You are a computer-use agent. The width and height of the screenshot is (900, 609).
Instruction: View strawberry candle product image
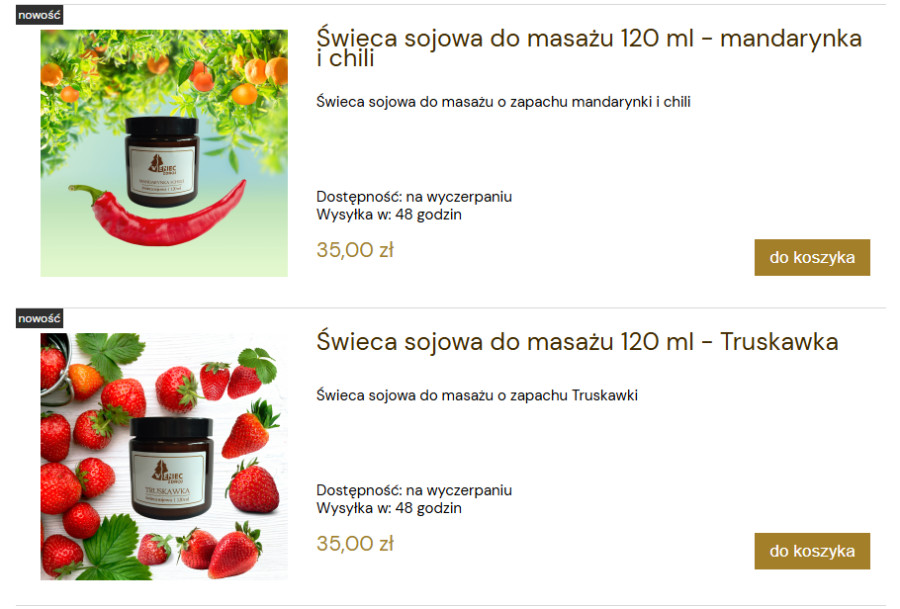point(164,456)
